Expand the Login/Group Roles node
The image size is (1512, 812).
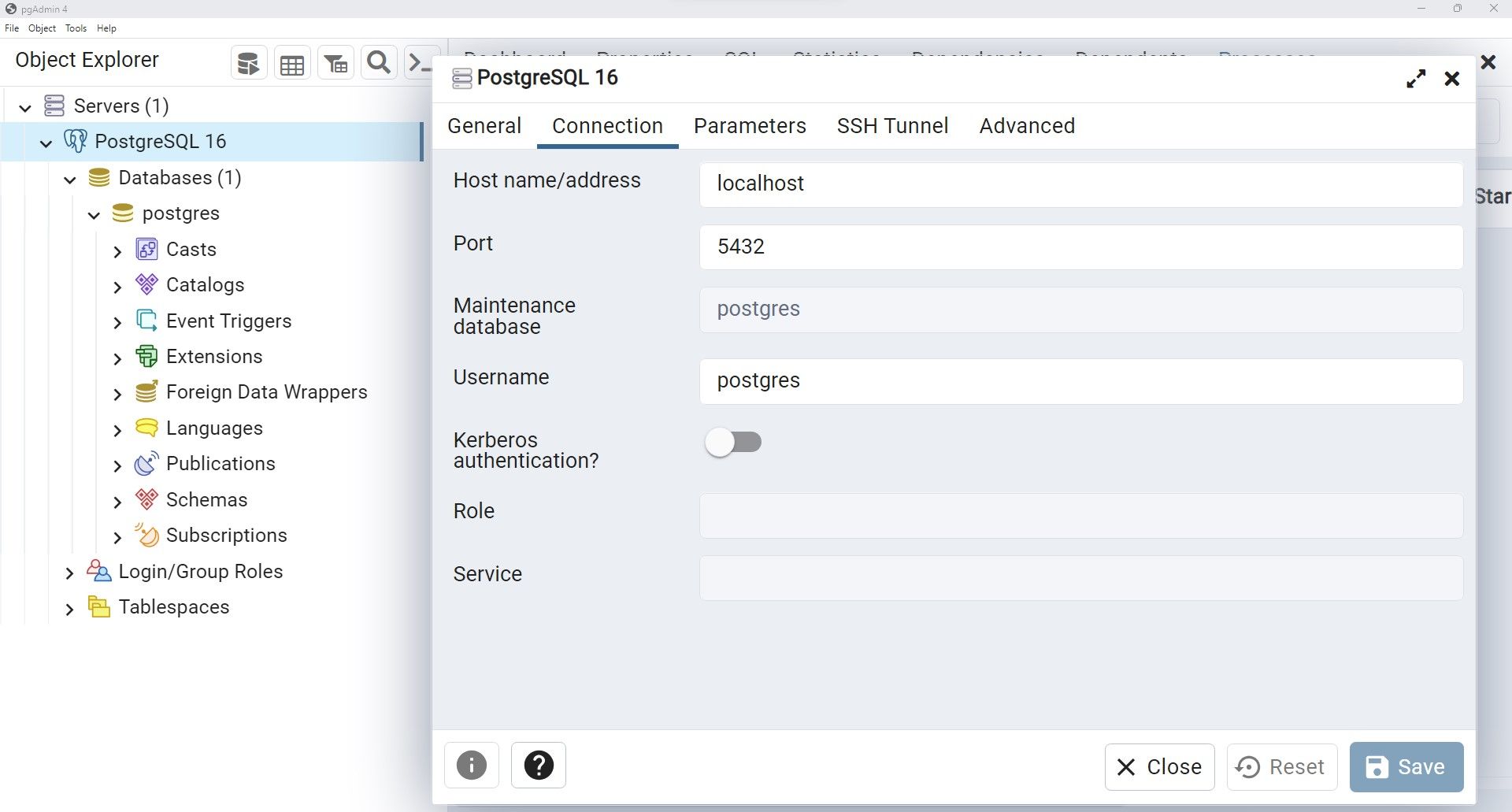point(69,573)
